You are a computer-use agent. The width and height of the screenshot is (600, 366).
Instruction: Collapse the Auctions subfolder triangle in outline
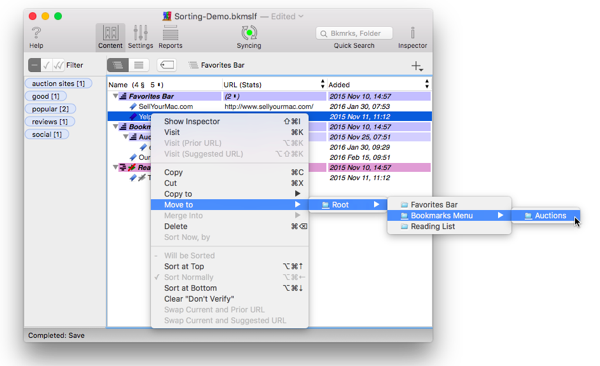pyautogui.click(x=125, y=137)
